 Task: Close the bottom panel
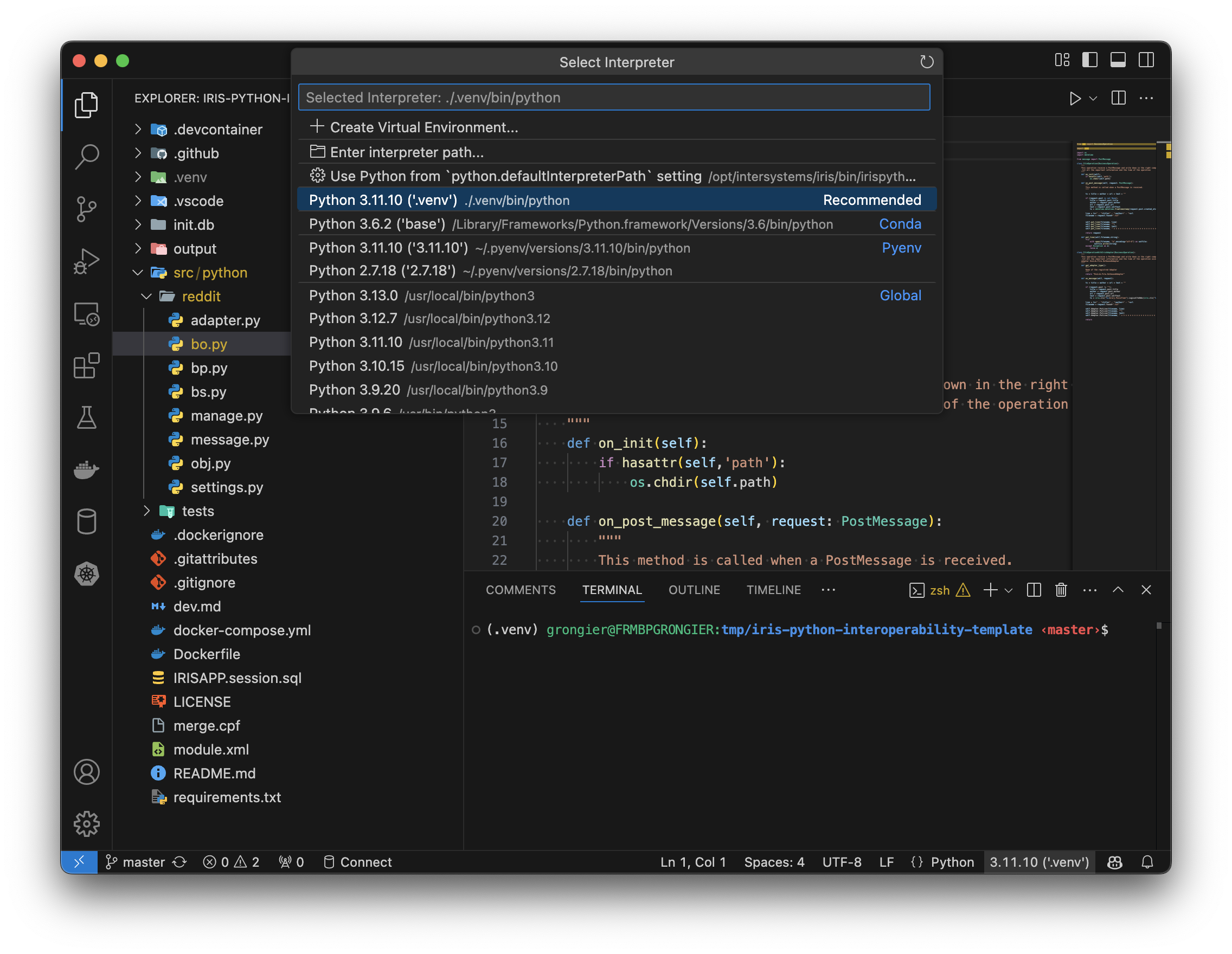coord(1146,590)
